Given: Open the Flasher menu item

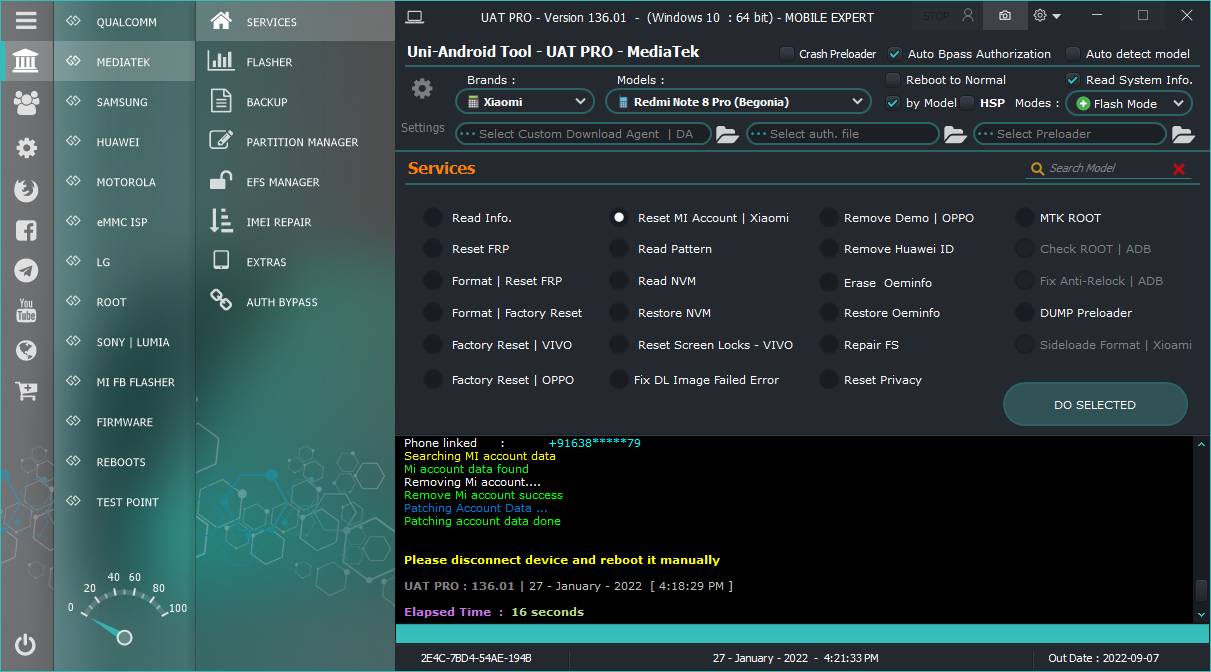Looking at the screenshot, I should [x=269, y=62].
